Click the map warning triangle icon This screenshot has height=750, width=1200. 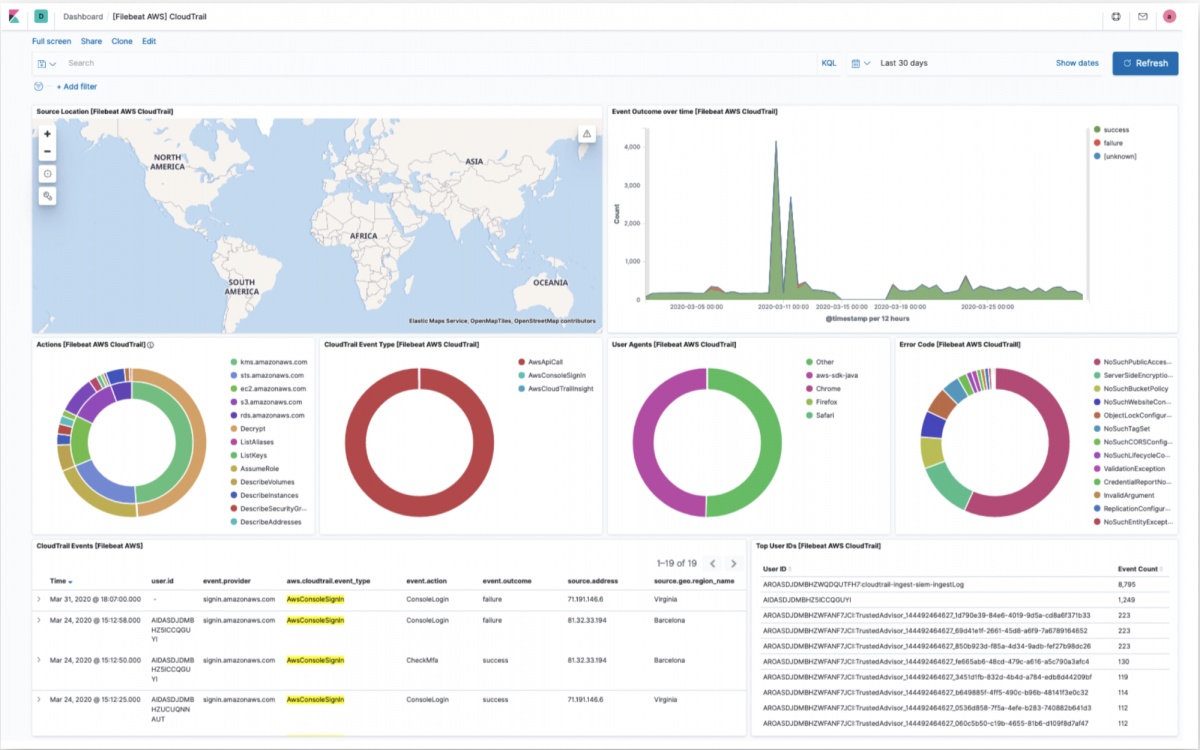pyautogui.click(x=587, y=134)
